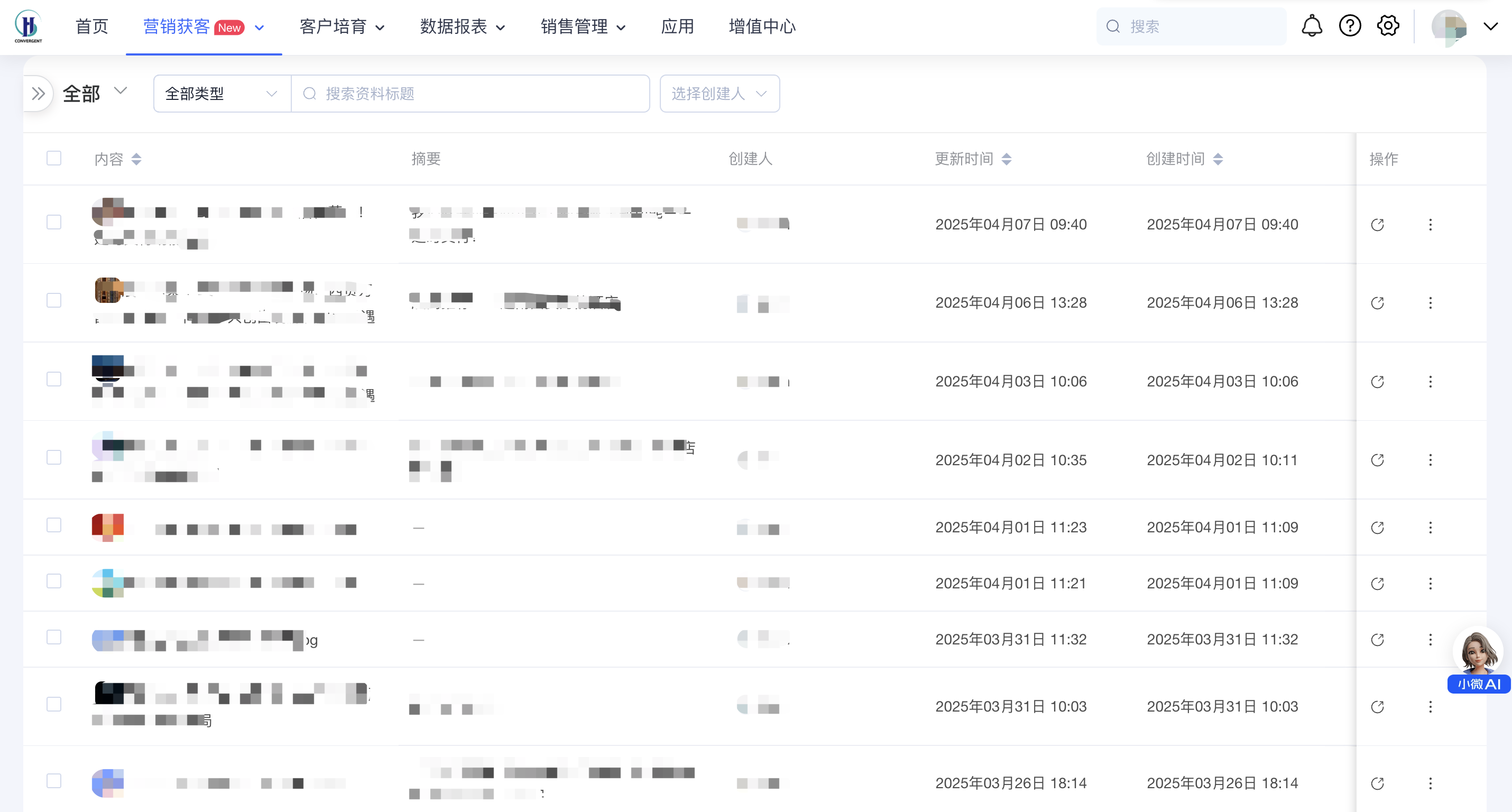Go to 增值中心 page
1512x812 pixels.
761,26
